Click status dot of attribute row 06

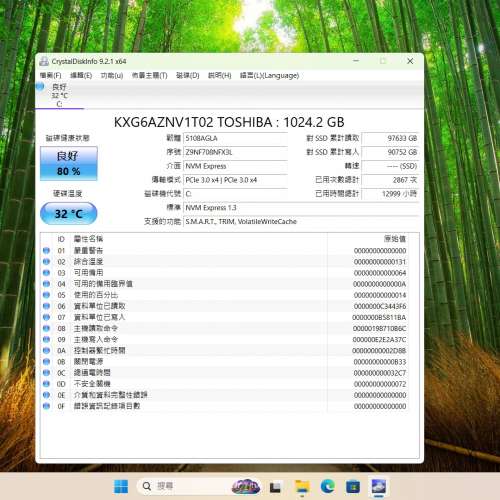[46, 306]
